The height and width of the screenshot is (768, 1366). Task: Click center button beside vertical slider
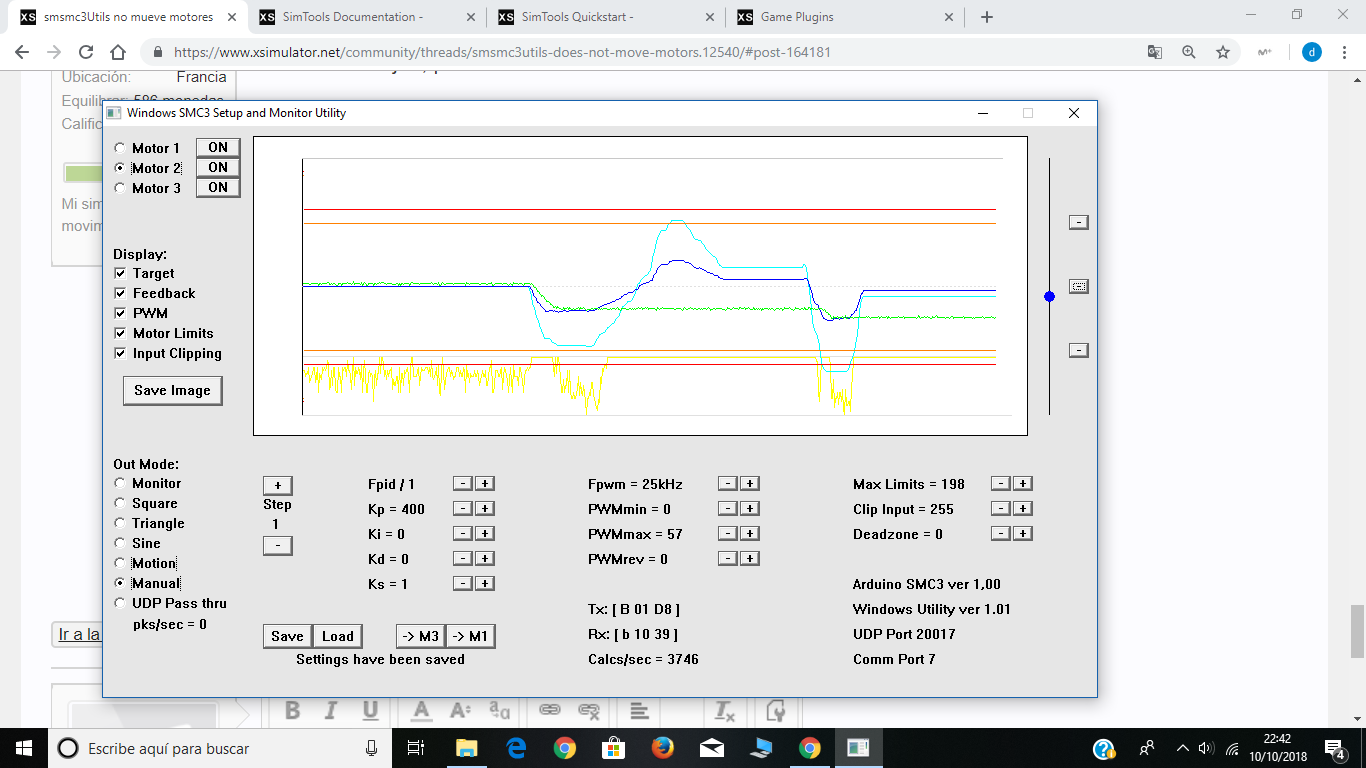[x=1078, y=286]
